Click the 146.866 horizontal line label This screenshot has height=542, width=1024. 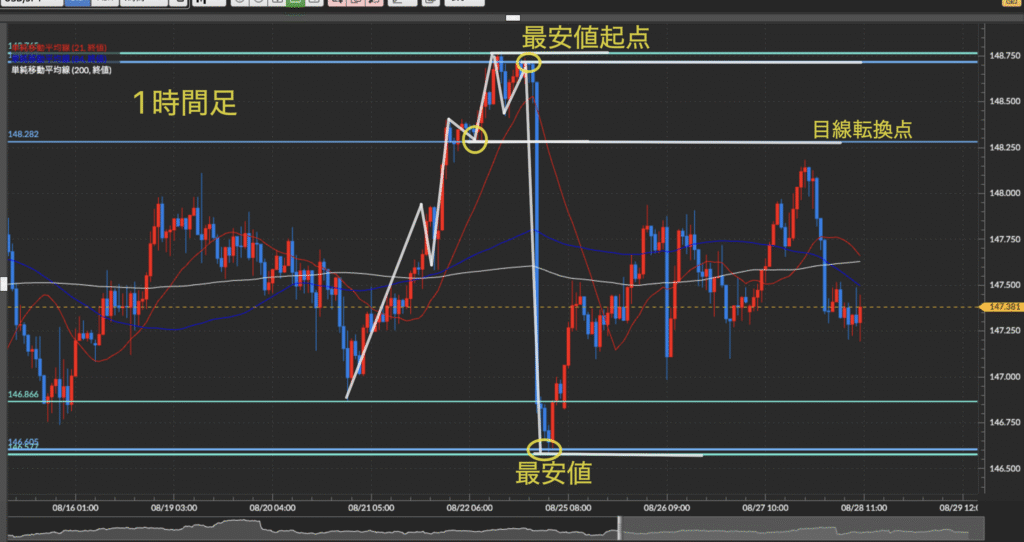tap(24, 394)
